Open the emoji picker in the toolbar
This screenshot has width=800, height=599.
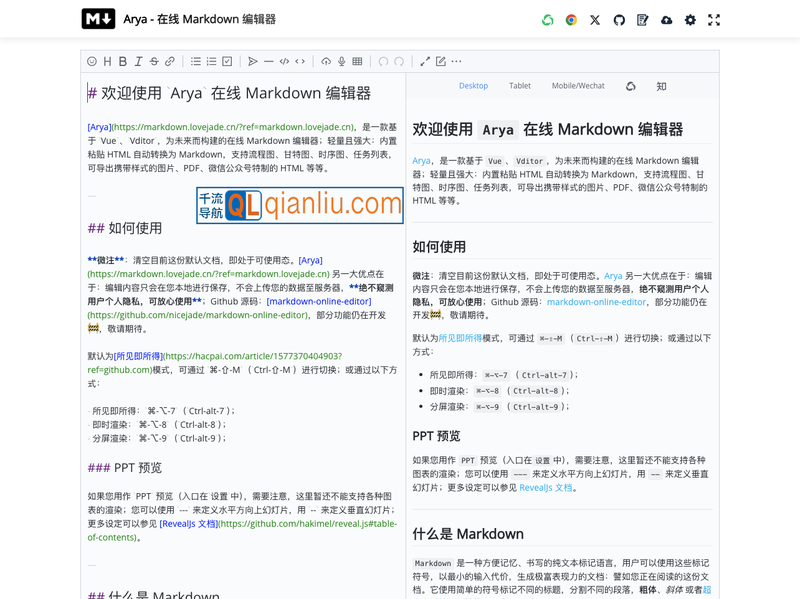[x=92, y=62]
